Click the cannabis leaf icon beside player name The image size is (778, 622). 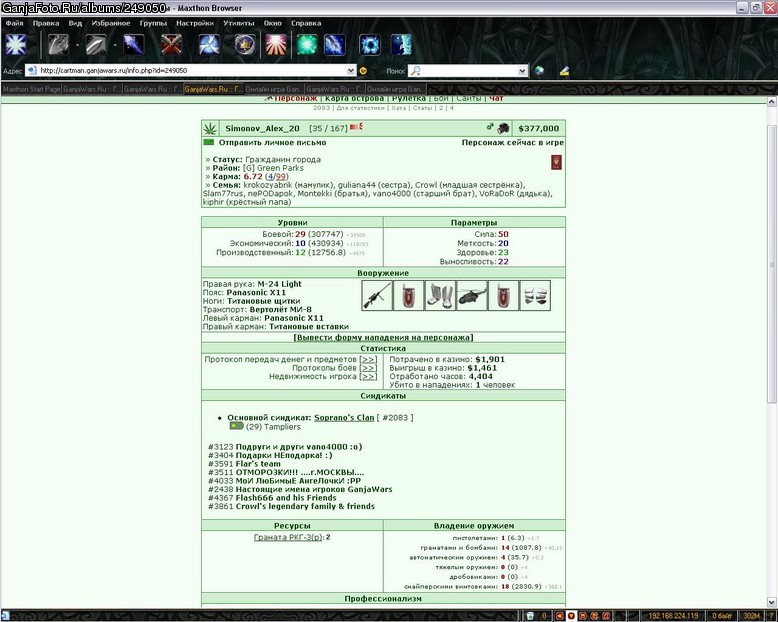(210, 128)
